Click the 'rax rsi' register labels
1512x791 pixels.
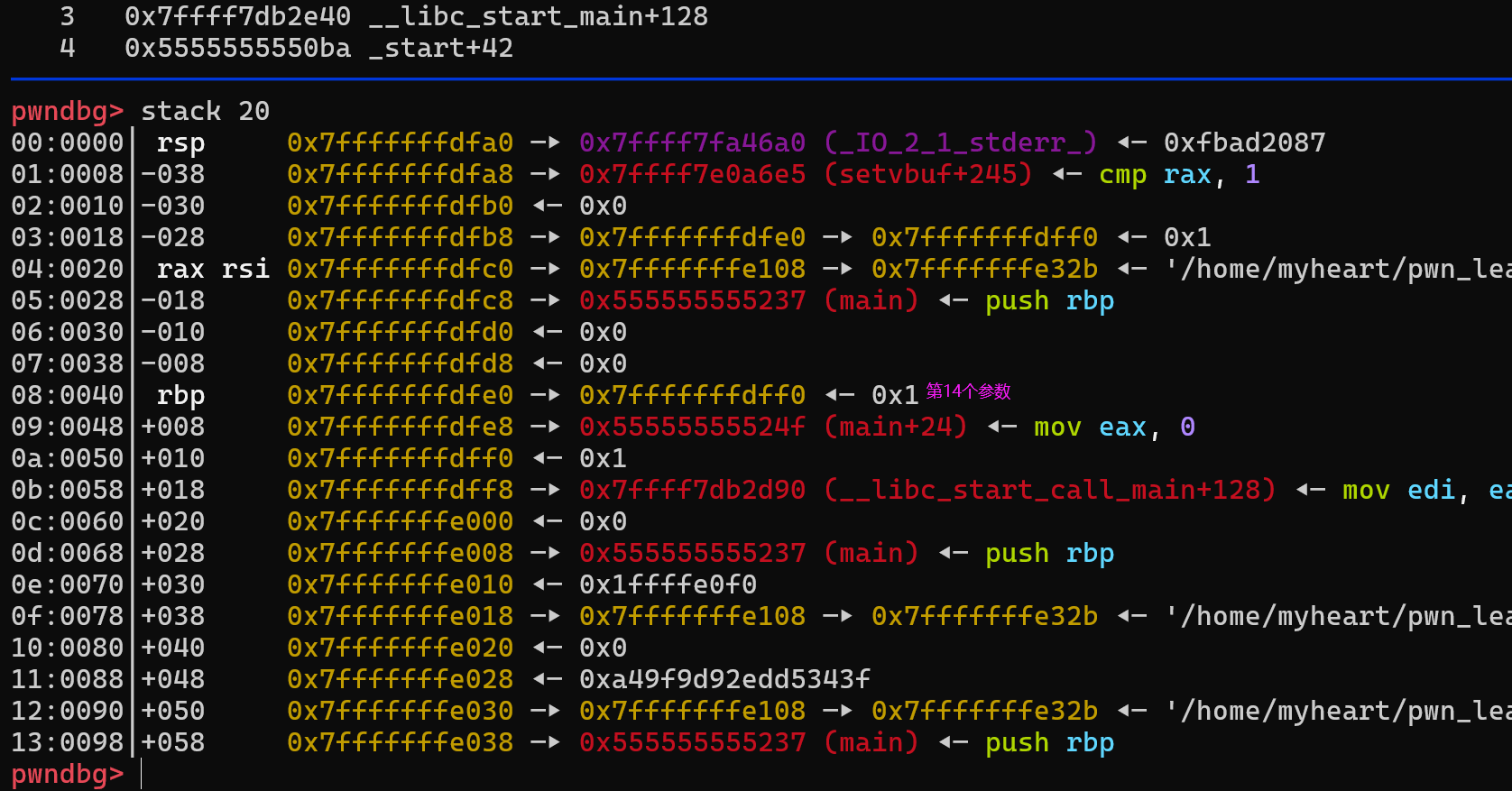(213, 269)
